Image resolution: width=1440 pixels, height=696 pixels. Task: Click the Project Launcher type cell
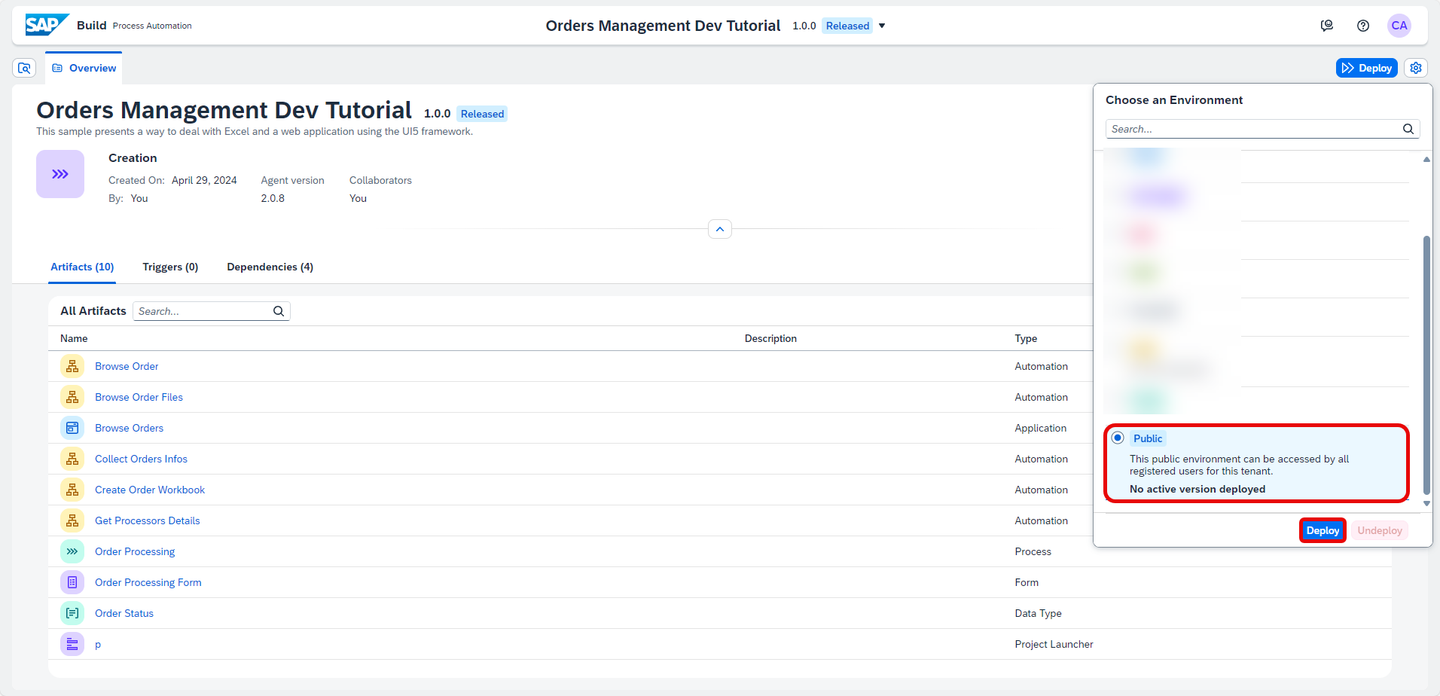pos(1054,645)
